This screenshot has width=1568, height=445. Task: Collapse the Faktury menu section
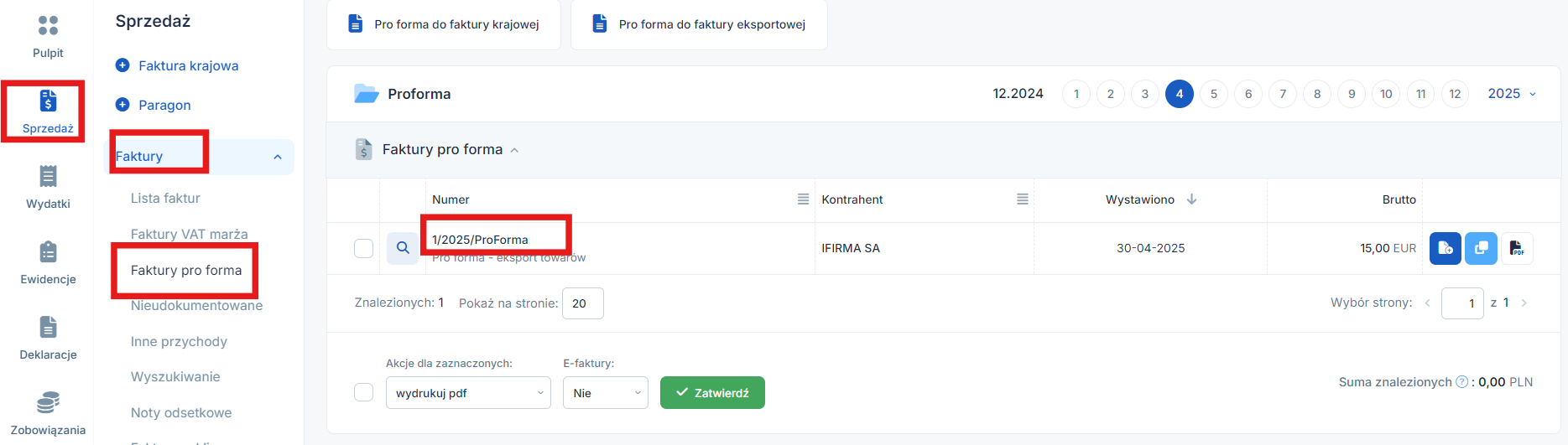[278, 157]
